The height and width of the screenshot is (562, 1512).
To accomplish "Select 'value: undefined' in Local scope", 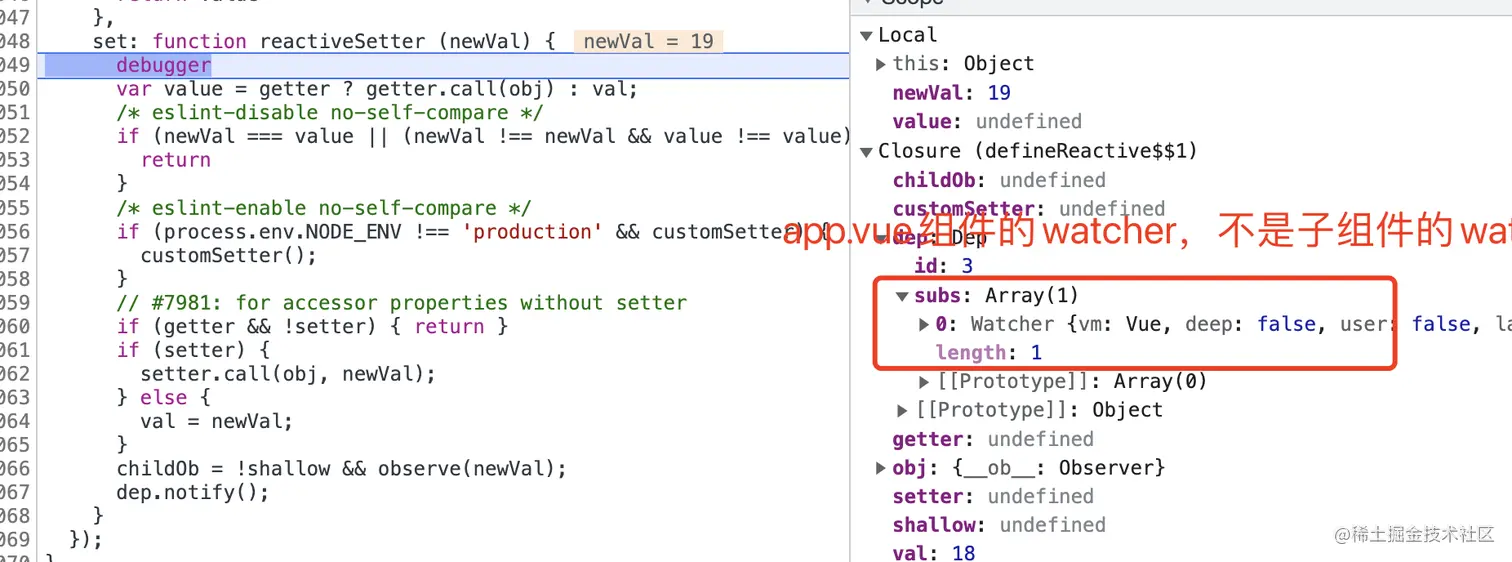I will click(x=987, y=122).
